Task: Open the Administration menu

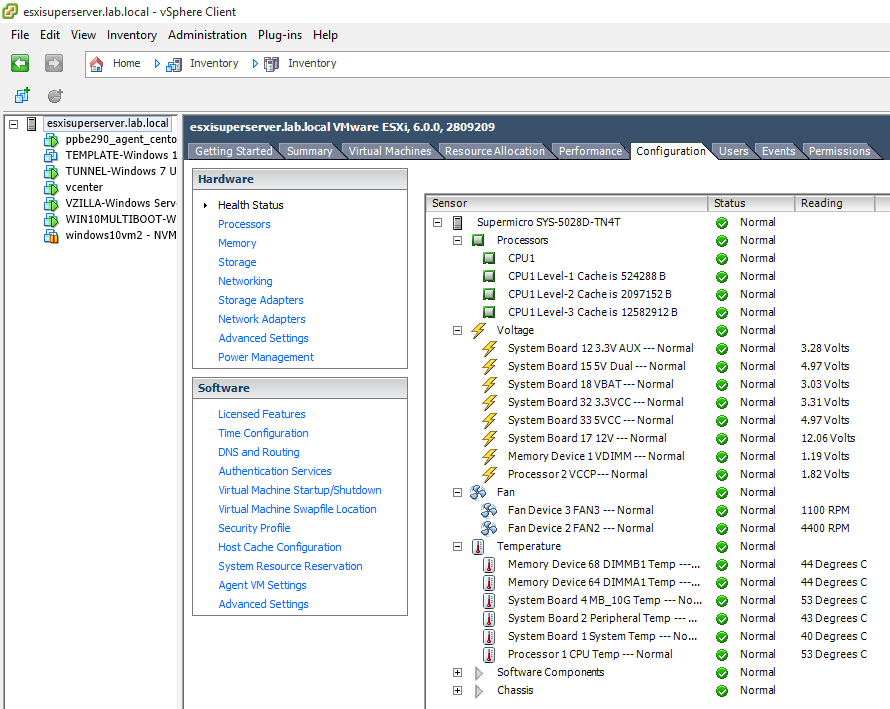Action: click(207, 35)
